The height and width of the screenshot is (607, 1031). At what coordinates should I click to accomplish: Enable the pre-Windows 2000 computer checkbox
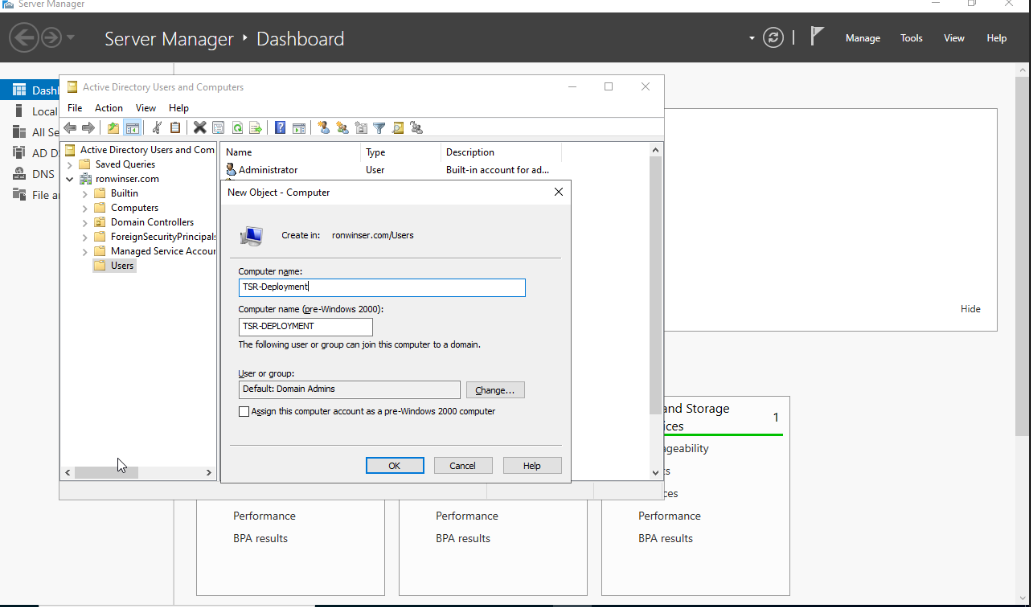(x=245, y=411)
